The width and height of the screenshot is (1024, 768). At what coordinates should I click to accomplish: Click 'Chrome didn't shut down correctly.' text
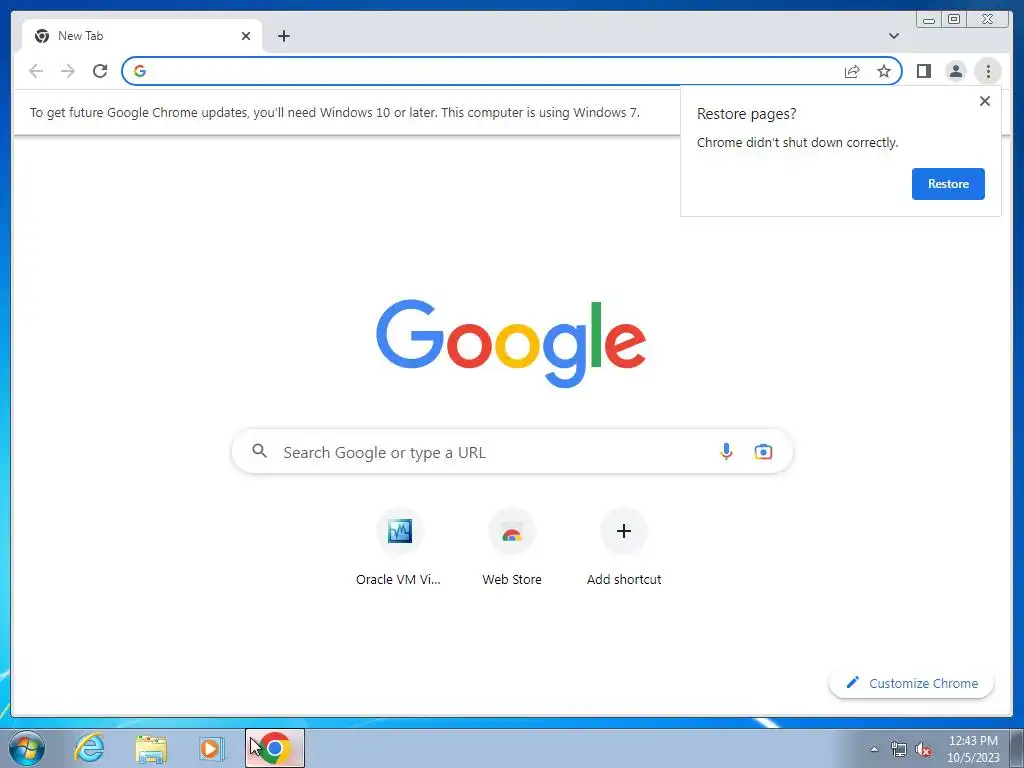[x=797, y=142]
